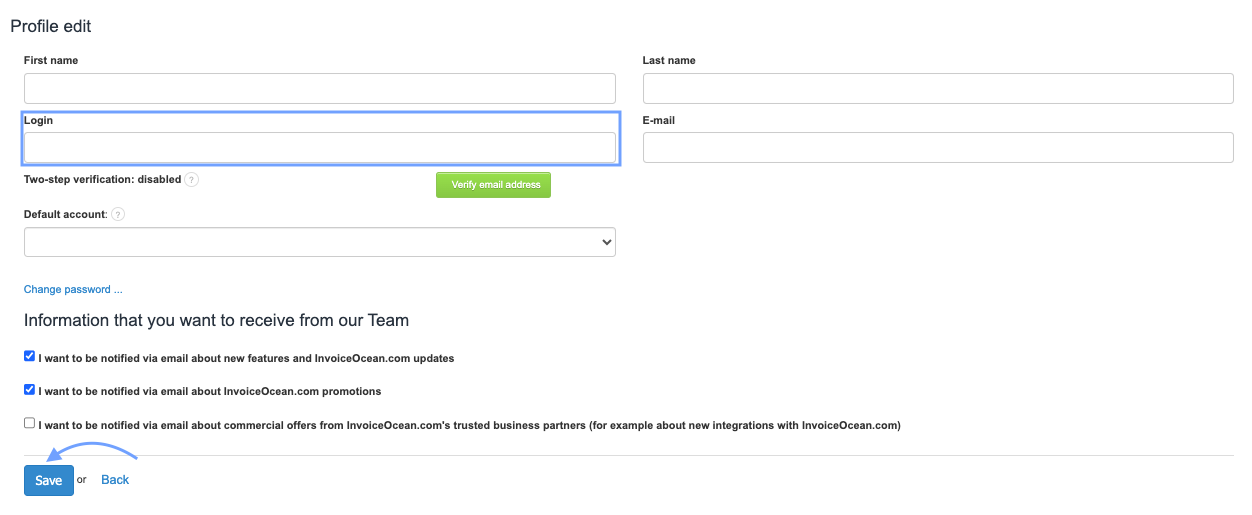1252x515 pixels.
Task: Click into the Last name input box
Action: click(937, 88)
